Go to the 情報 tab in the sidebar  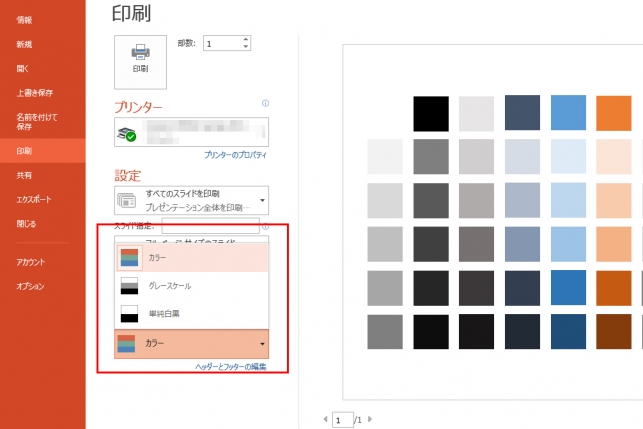[x=24, y=20]
